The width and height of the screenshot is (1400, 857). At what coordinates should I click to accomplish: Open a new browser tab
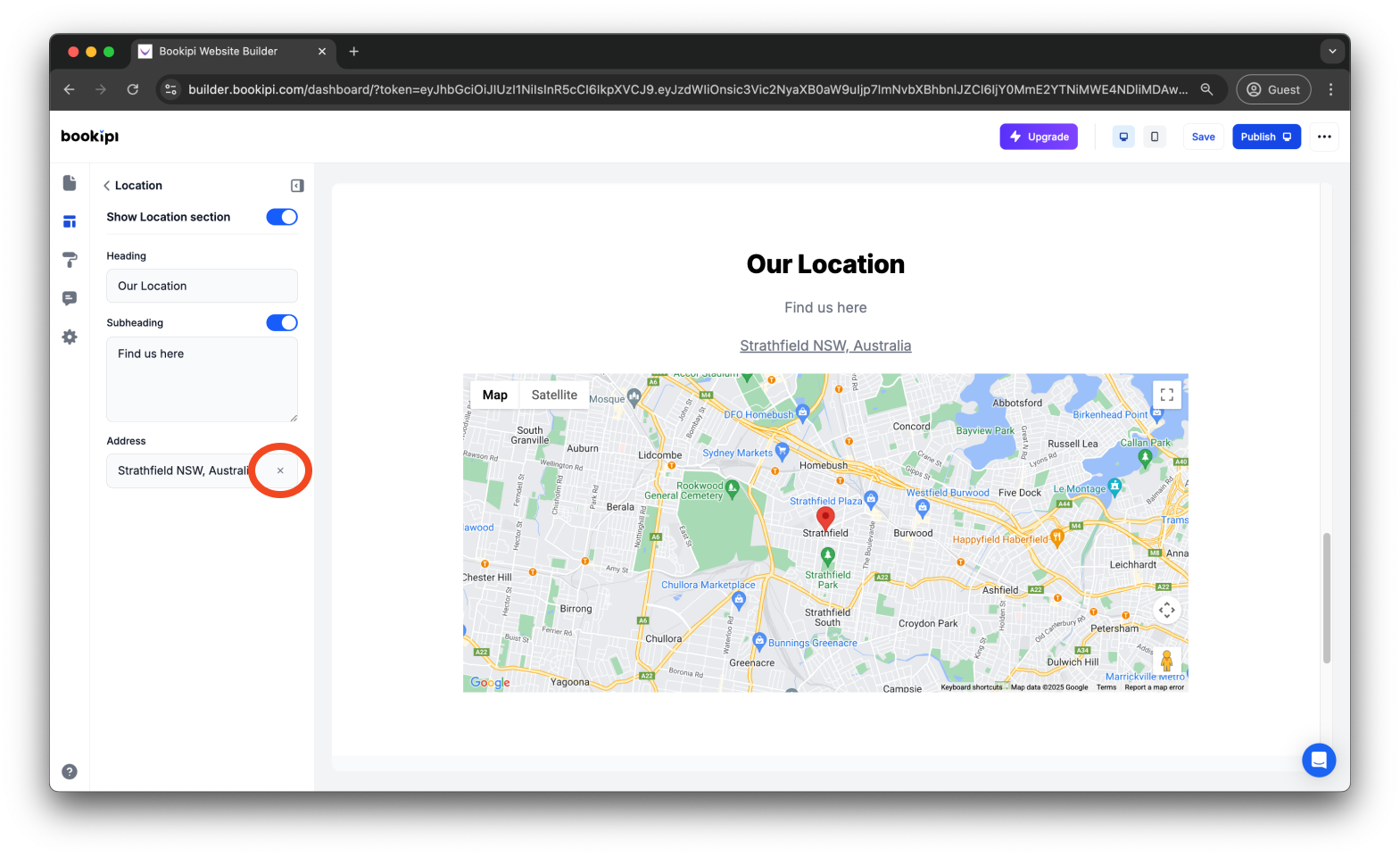tap(354, 52)
